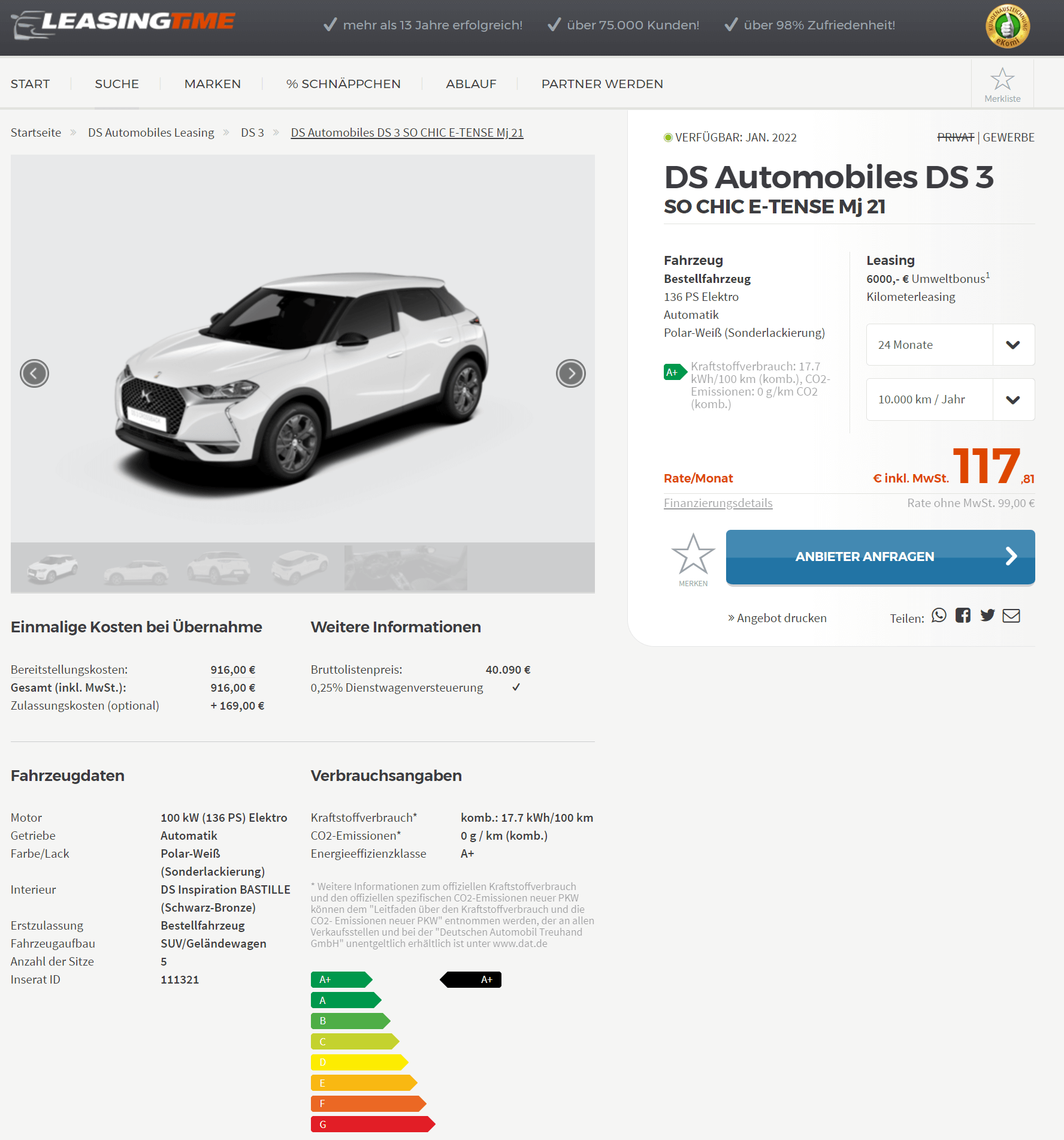Image resolution: width=1064 pixels, height=1140 pixels.
Task: Open SUCHE menu item
Action: coord(117,84)
